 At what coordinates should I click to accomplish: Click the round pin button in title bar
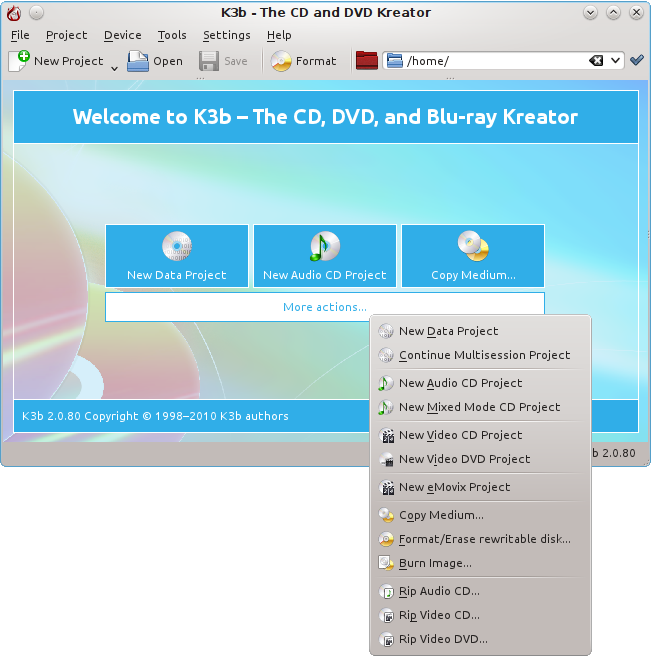[x=36, y=13]
